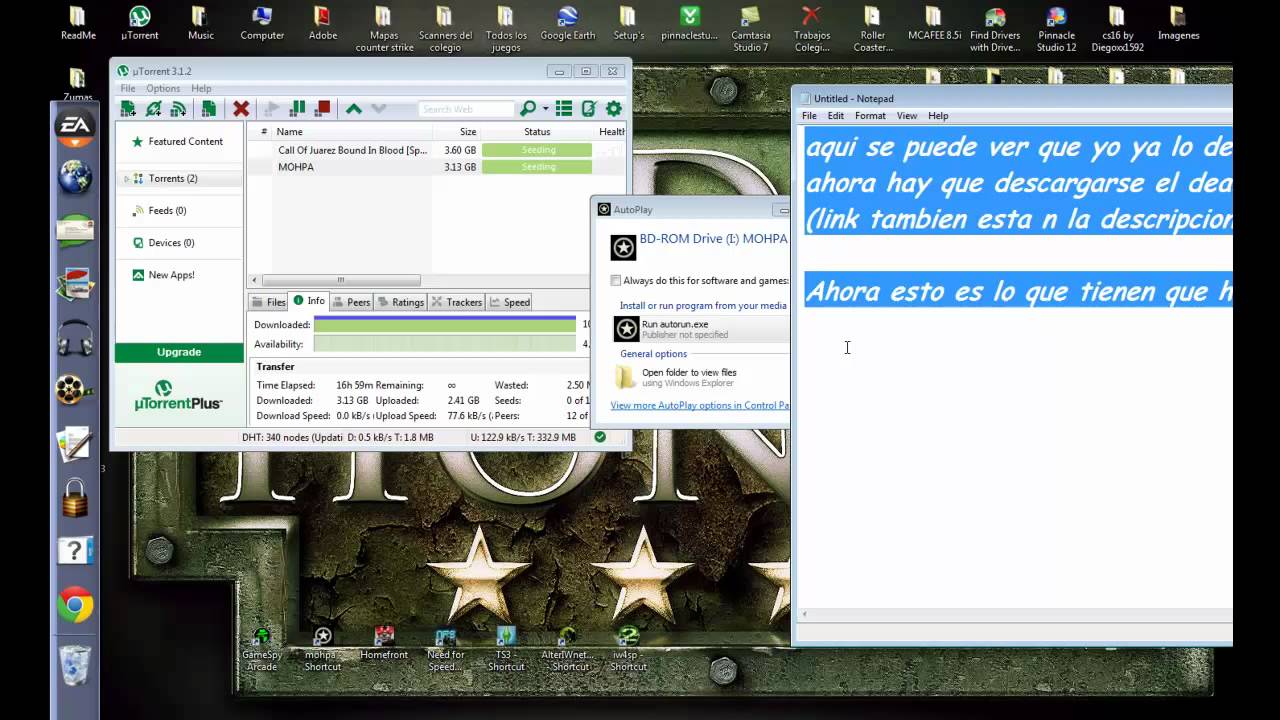Check 'Always do this for software and games'
The image size is (1280, 720).
616,281
